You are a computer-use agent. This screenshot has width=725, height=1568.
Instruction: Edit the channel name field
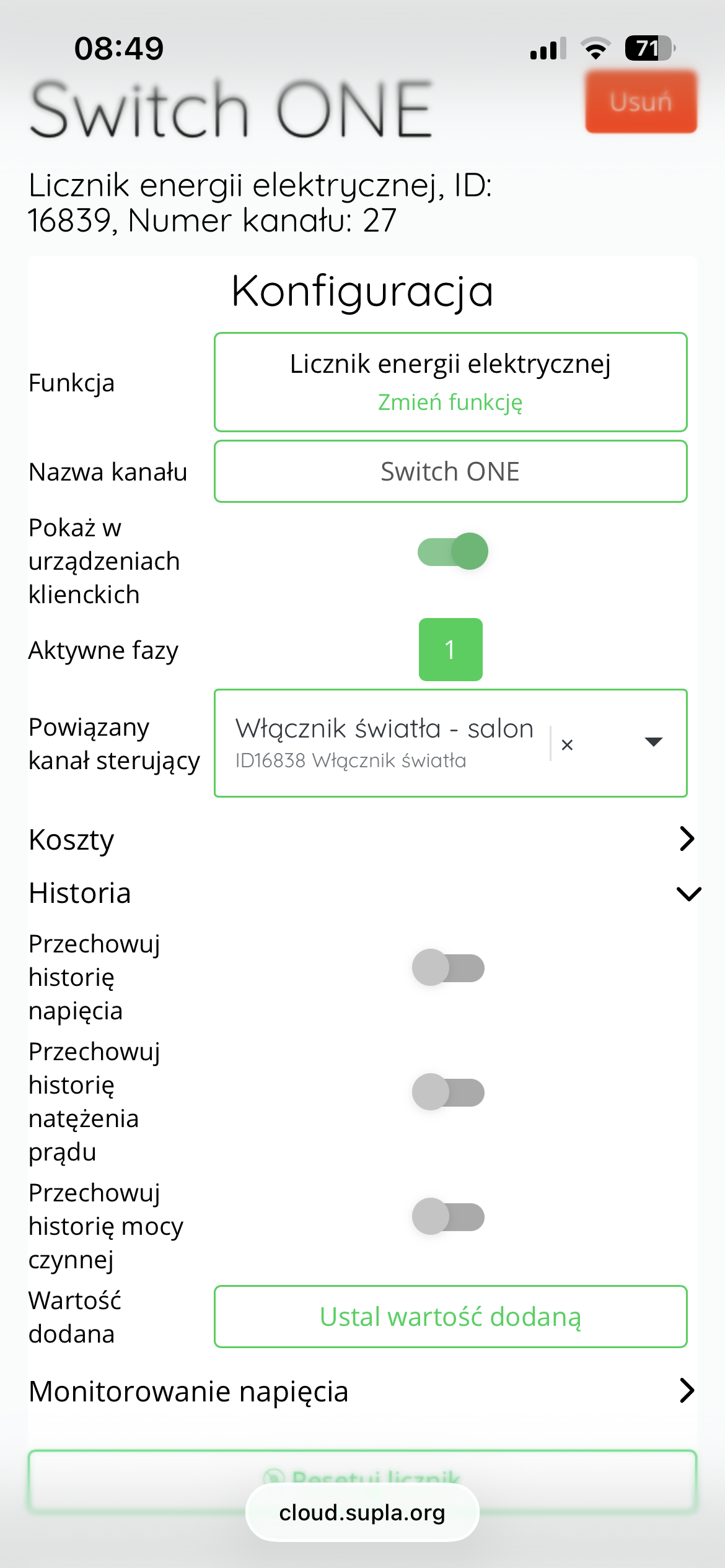coord(450,471)
